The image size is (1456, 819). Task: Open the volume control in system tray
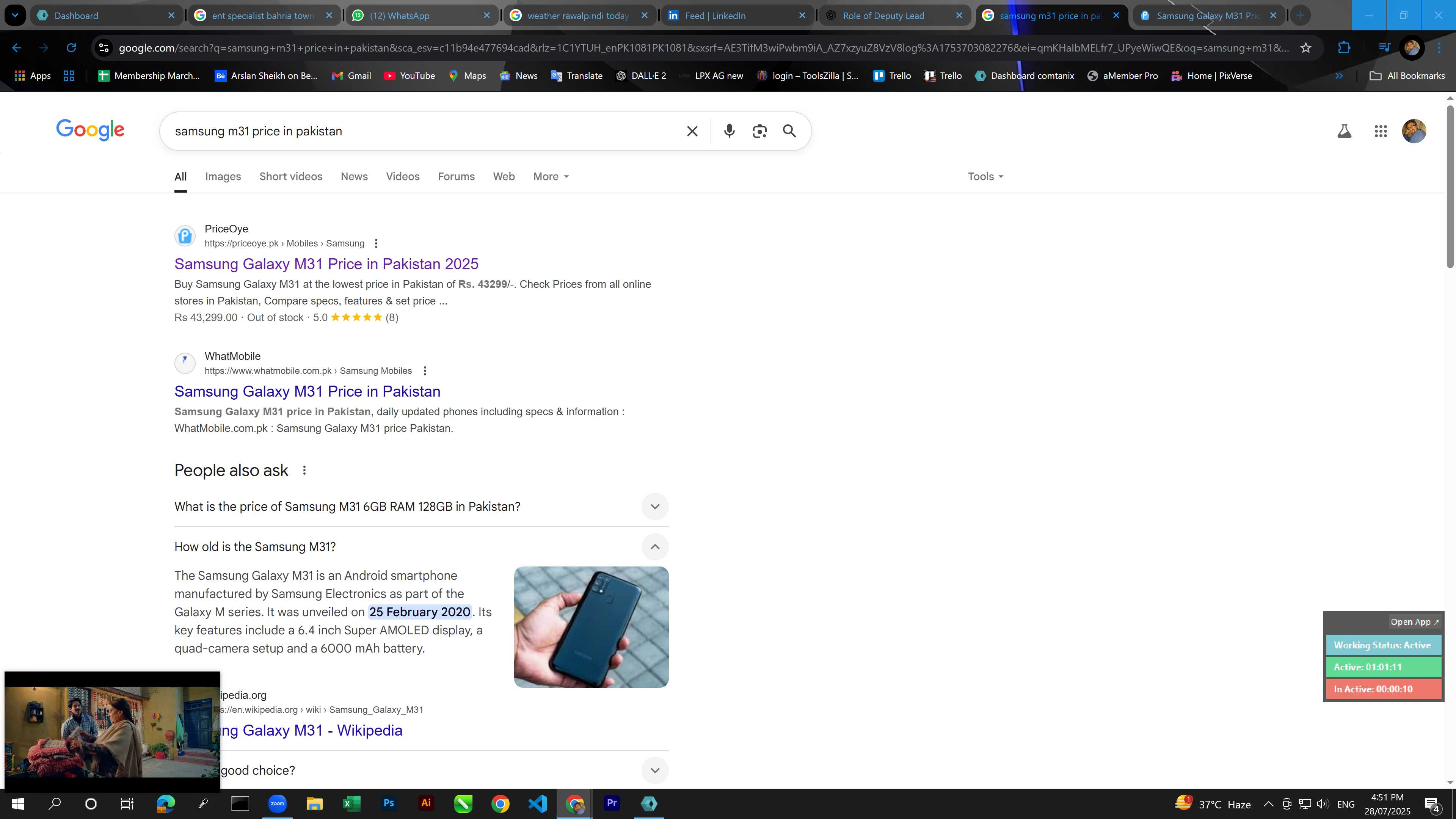coord(1323,804)
